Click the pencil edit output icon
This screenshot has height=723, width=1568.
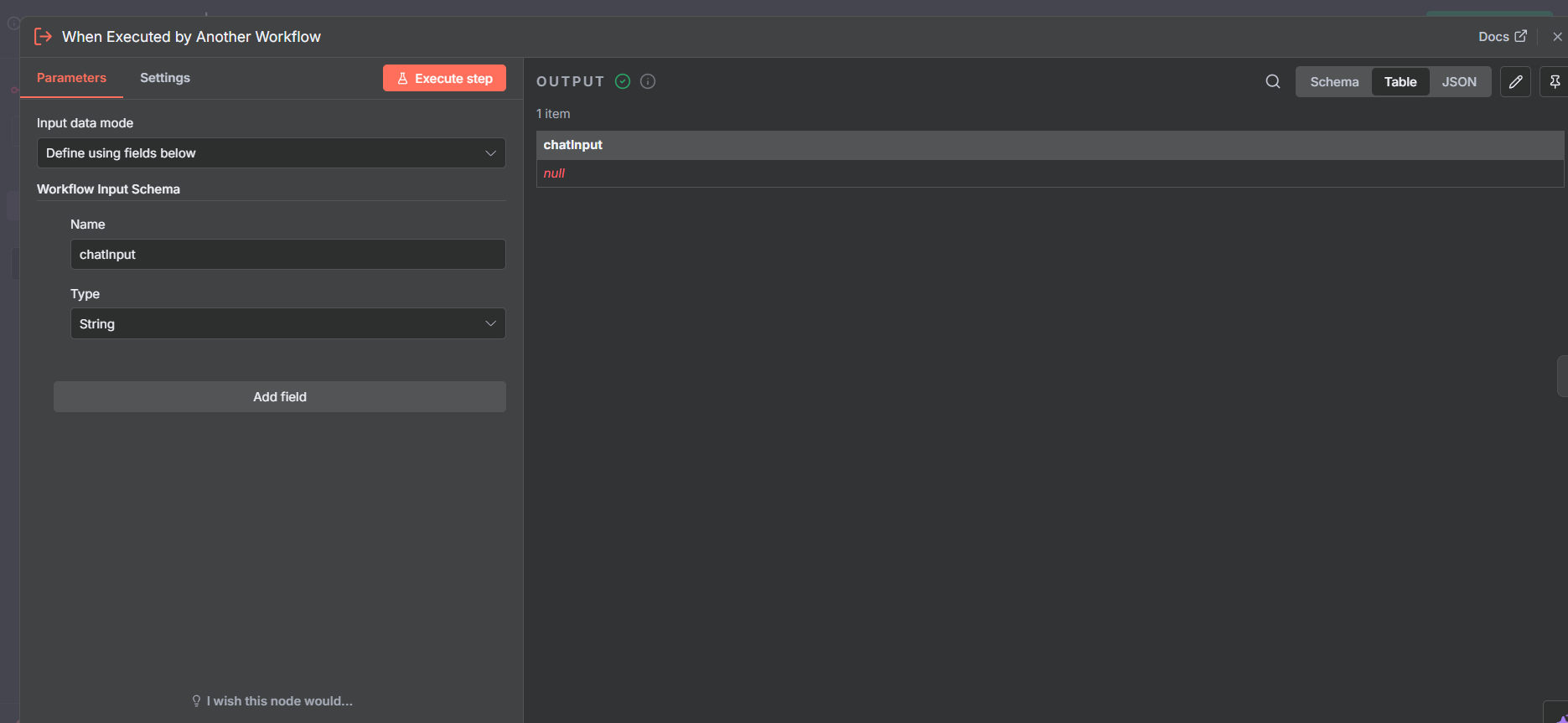[1515, 81]
